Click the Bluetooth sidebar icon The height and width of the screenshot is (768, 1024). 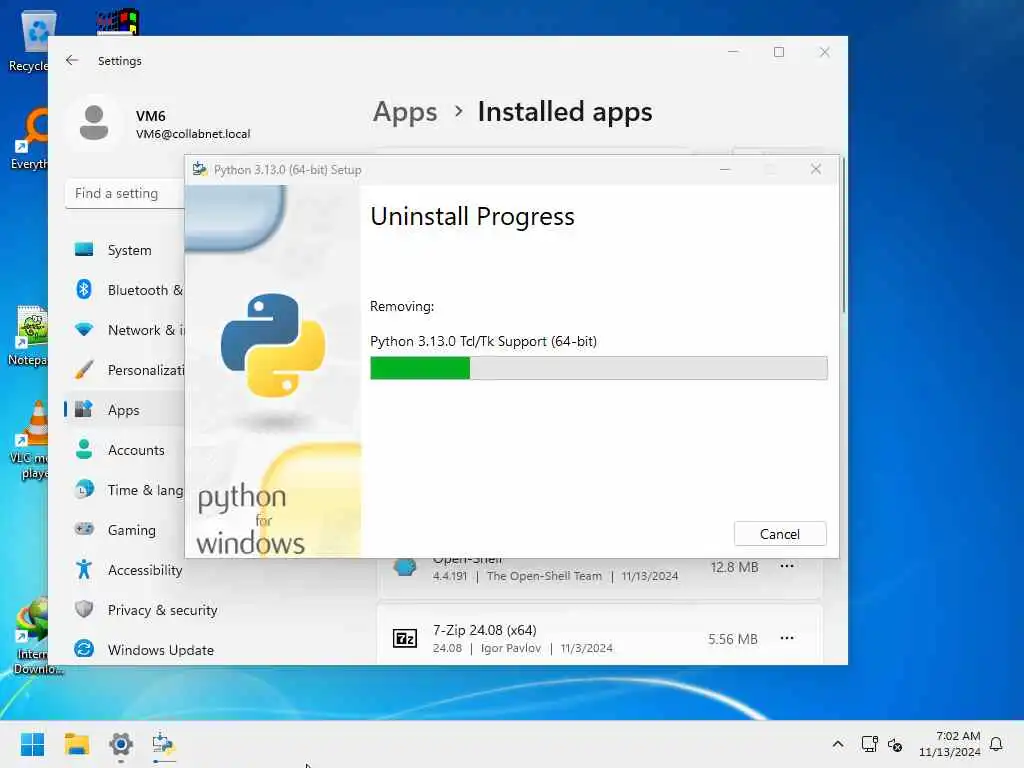(84, 289)
